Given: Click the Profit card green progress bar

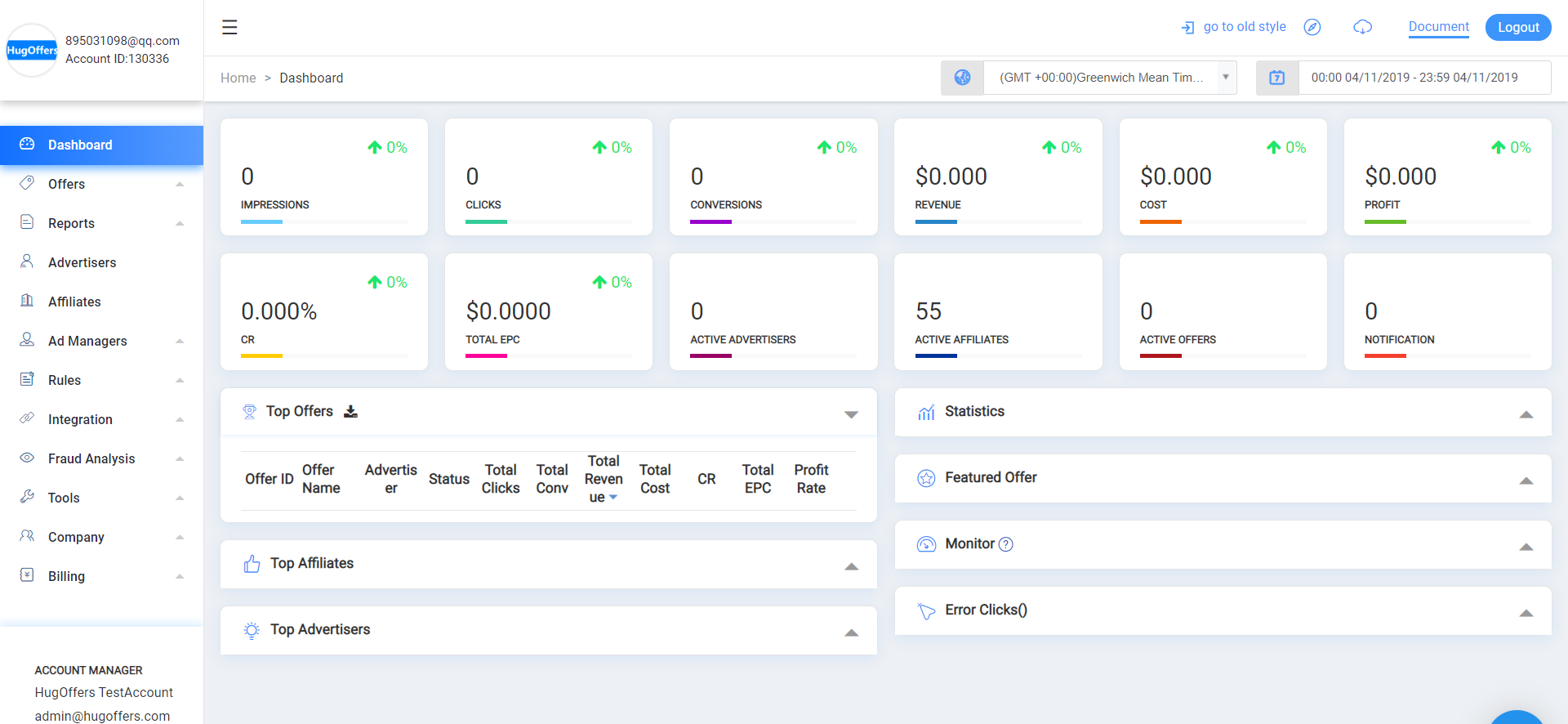Looking at the screenshot, I should click(x=1385, y=221).
